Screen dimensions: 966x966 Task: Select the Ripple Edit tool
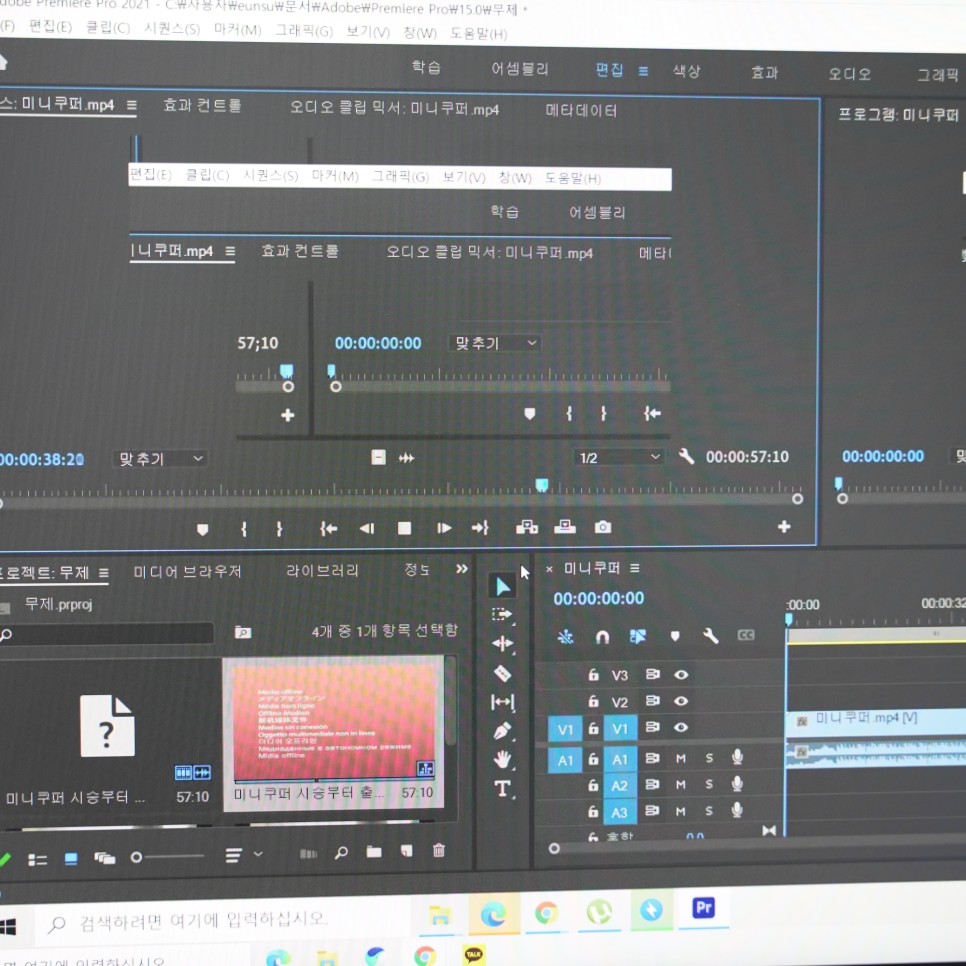[x=503, y=643]
